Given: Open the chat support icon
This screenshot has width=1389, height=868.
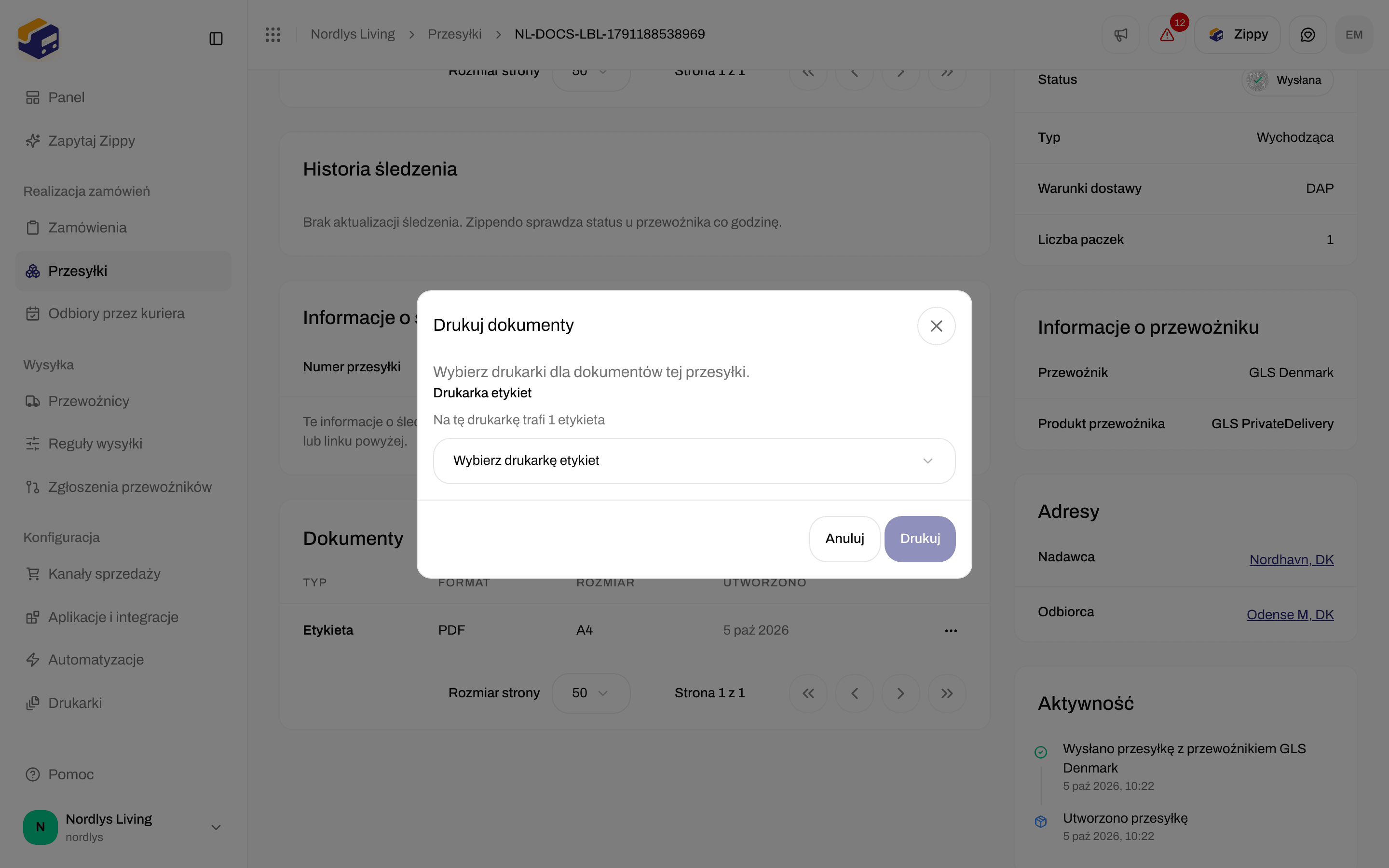Looking at the screenshot, I should [x=1307, y=34].
